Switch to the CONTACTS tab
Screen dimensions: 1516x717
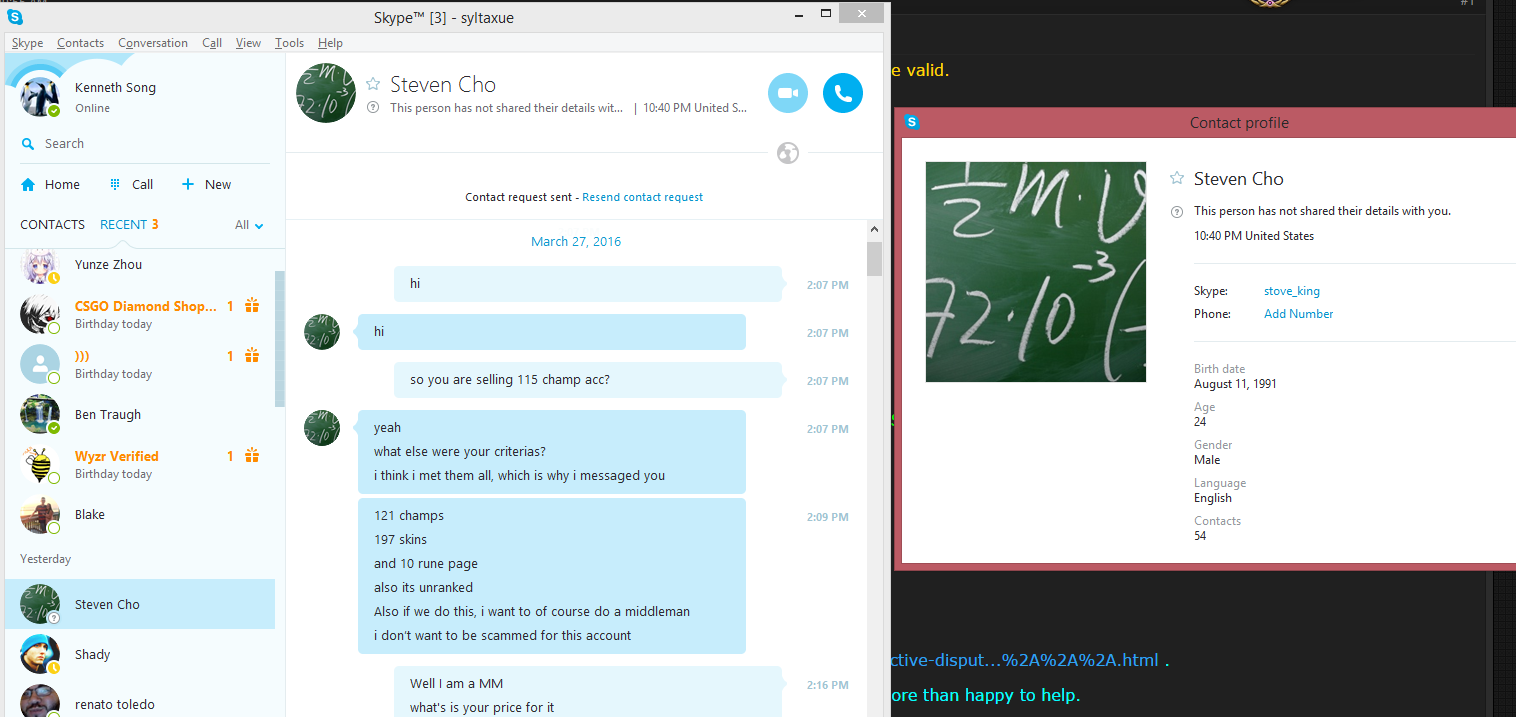coord(52,225)
